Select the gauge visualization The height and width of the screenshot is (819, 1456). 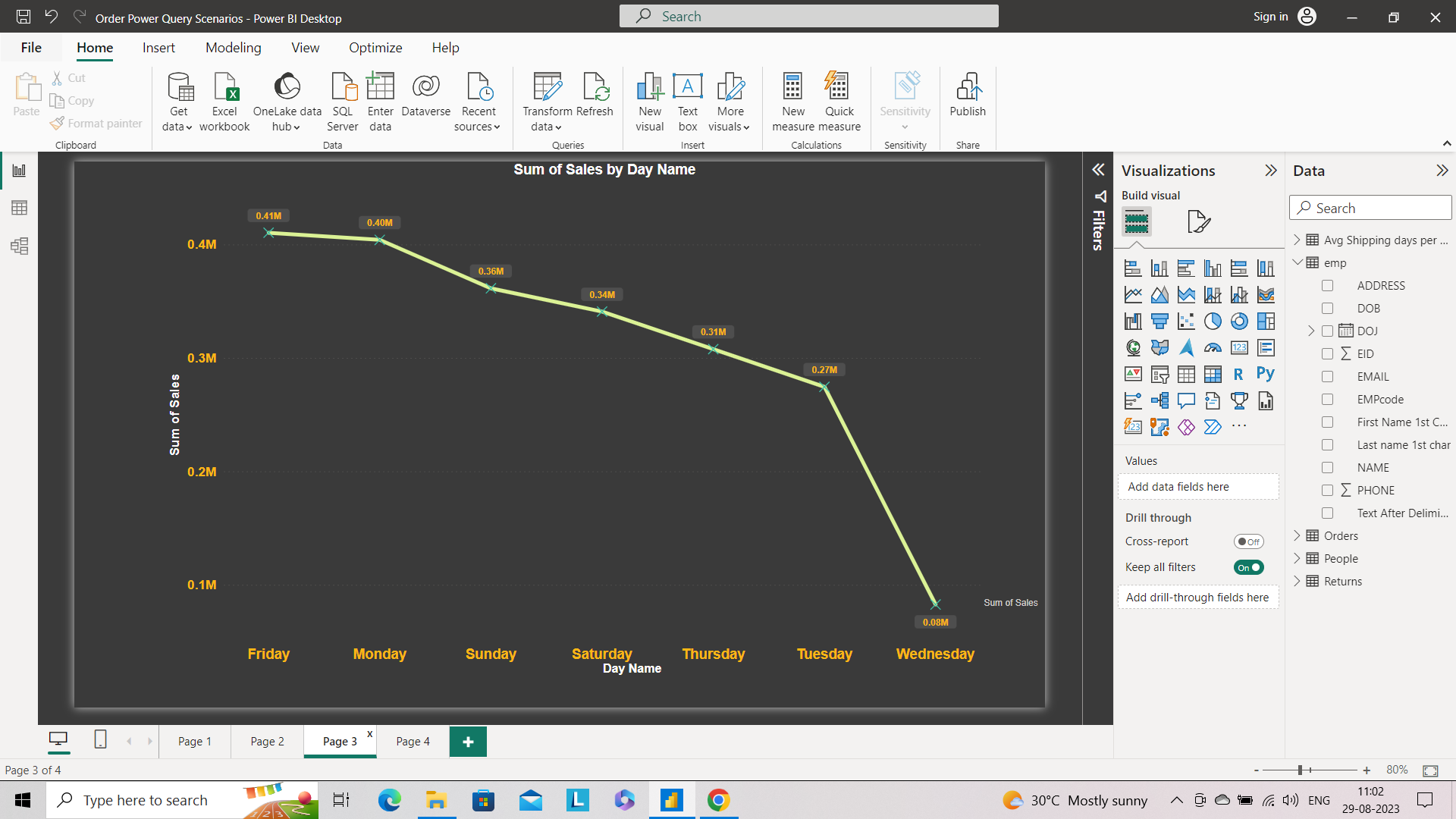(x=1213, y=347)
